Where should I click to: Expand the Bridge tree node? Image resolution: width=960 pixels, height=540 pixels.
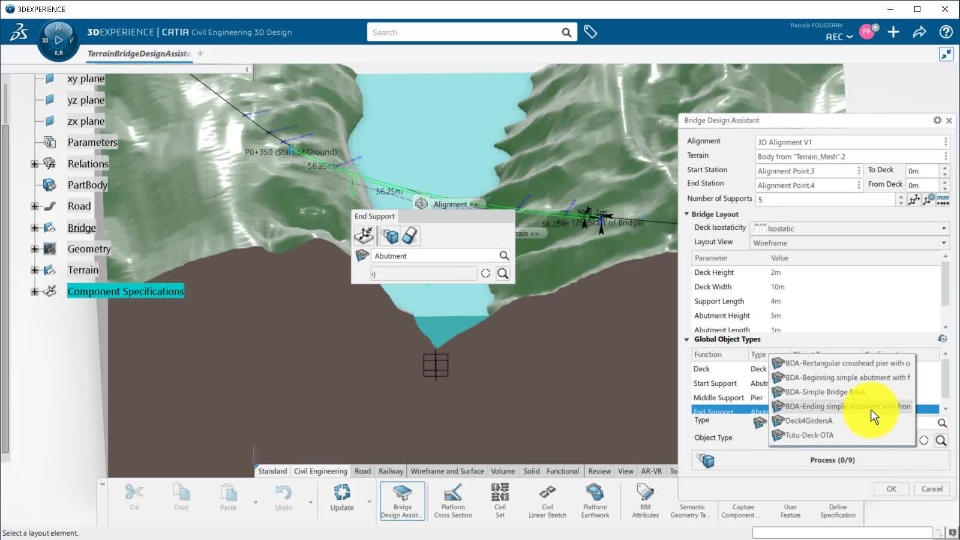(x=35, y=228)
